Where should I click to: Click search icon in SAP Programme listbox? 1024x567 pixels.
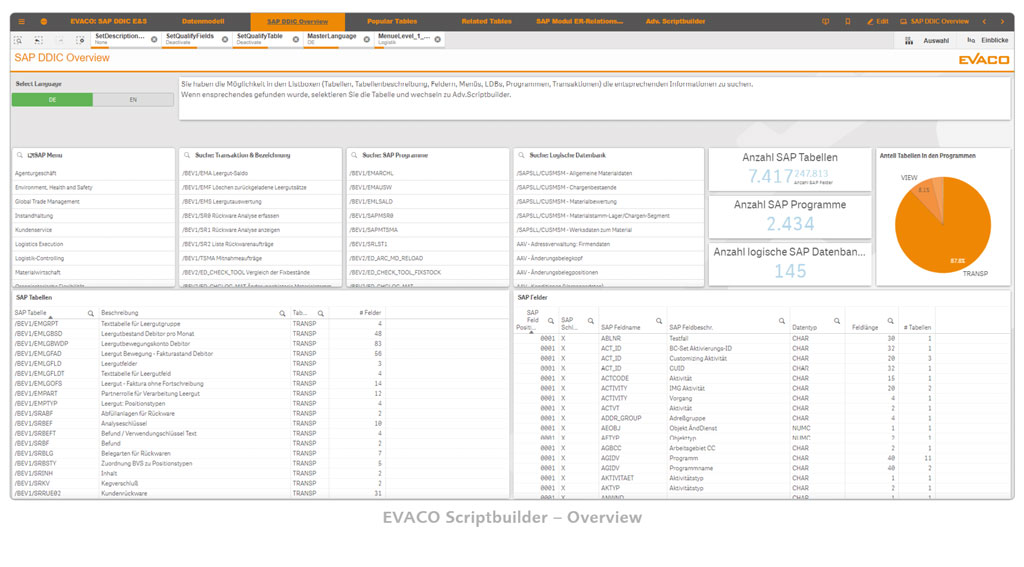[355, 155]
